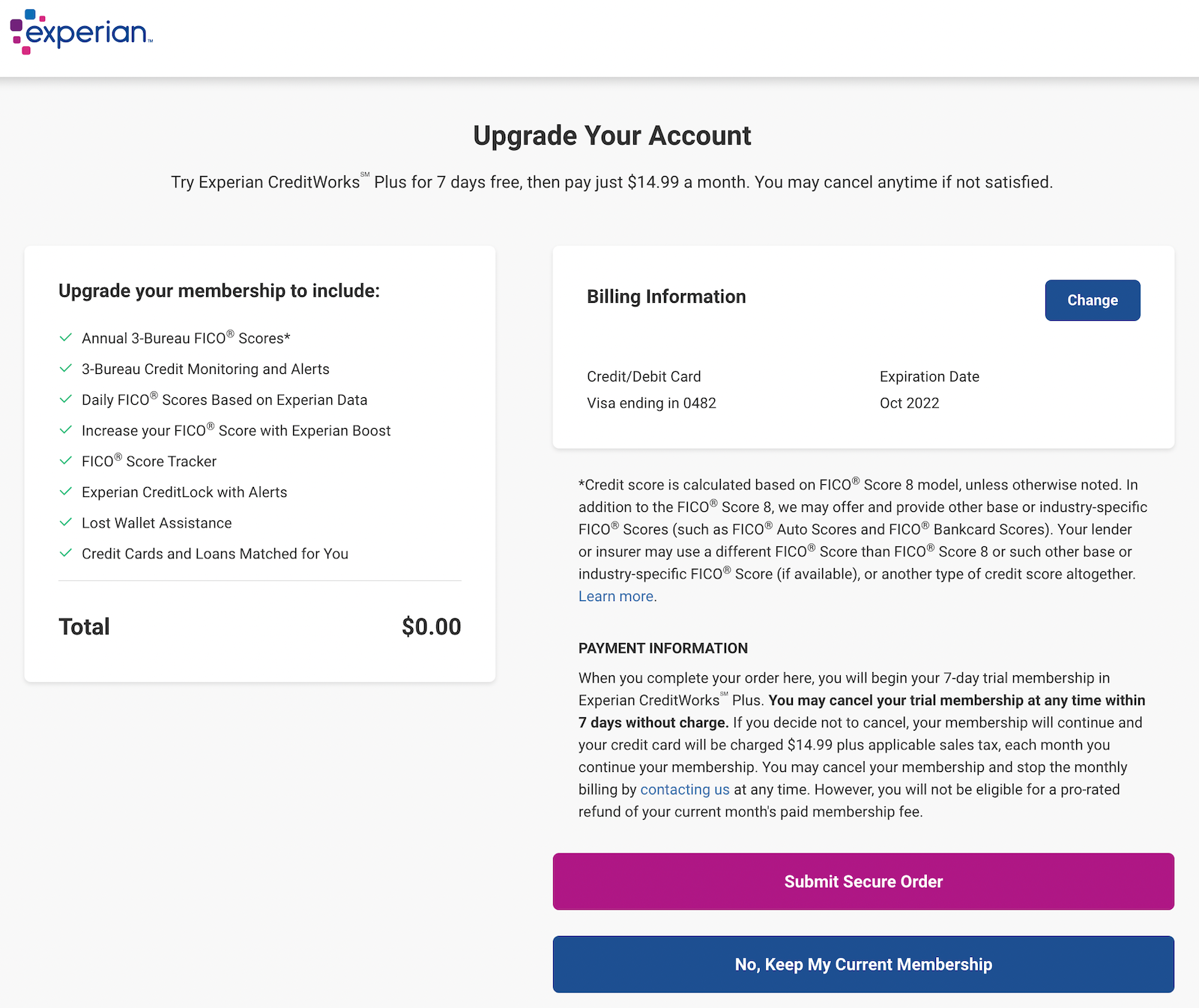Click the checkmark beside Experian Boost feature
Viewport: 1199px width, 1008px height.
click(64, 430)
